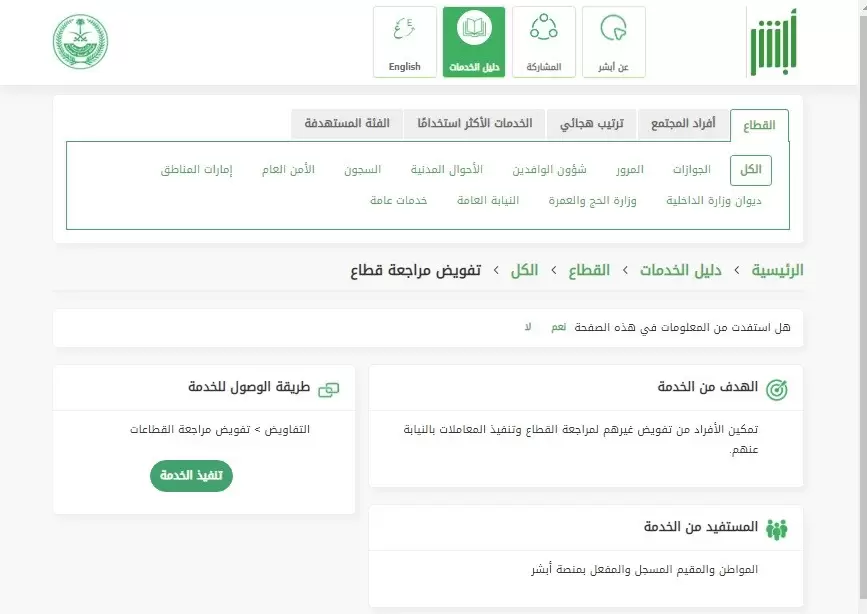The image size is (867, 614).
Task: Open the المشاركة header button
Action: 544,42
